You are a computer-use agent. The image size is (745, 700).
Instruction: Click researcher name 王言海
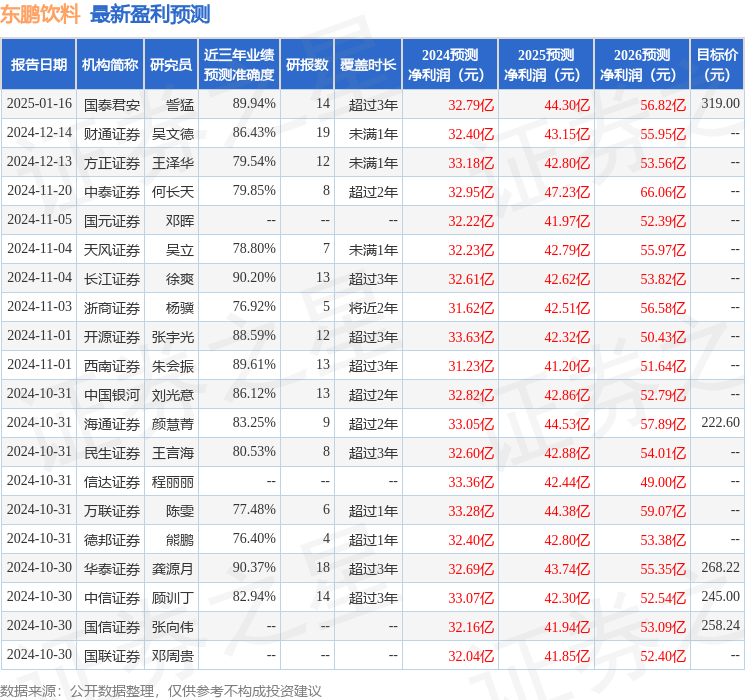173,453
